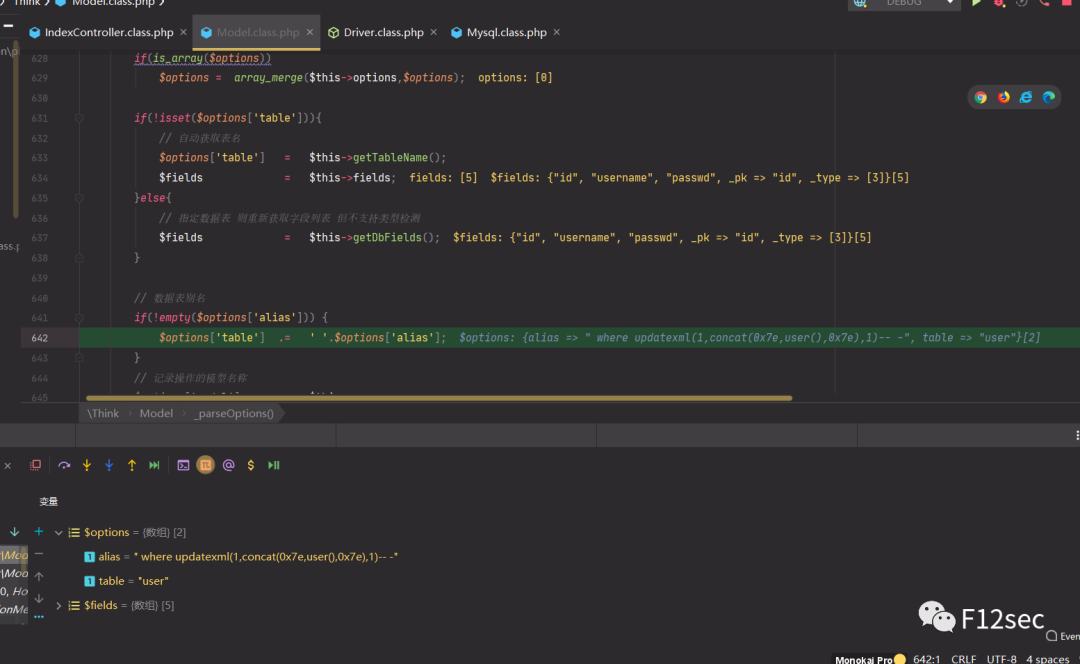Click 4 spaces indent setting
Viewport: 1080px width, 664px height.
tap(1048, 659)
